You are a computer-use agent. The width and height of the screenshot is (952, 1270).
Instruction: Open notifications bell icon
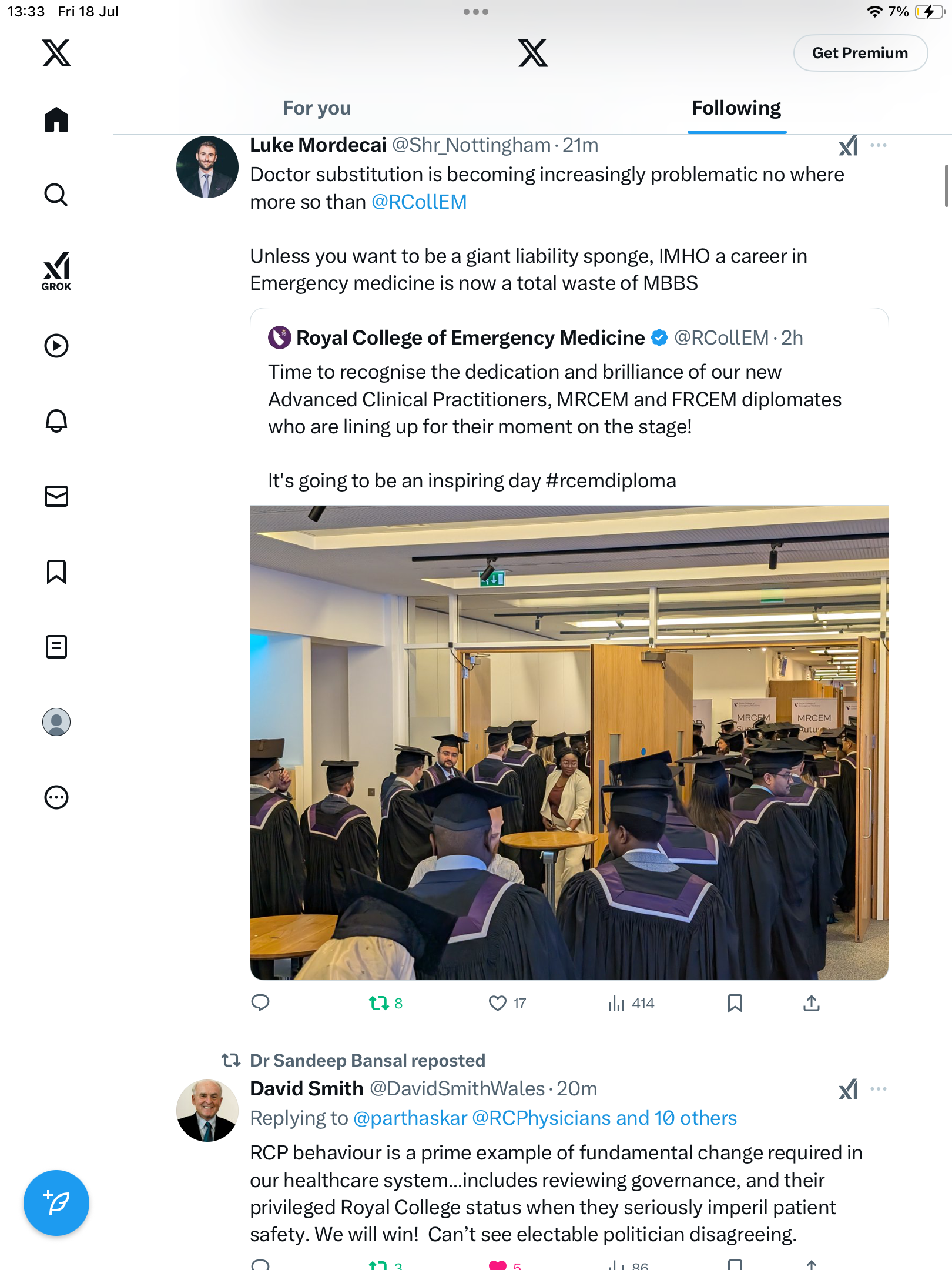point(56,420)
